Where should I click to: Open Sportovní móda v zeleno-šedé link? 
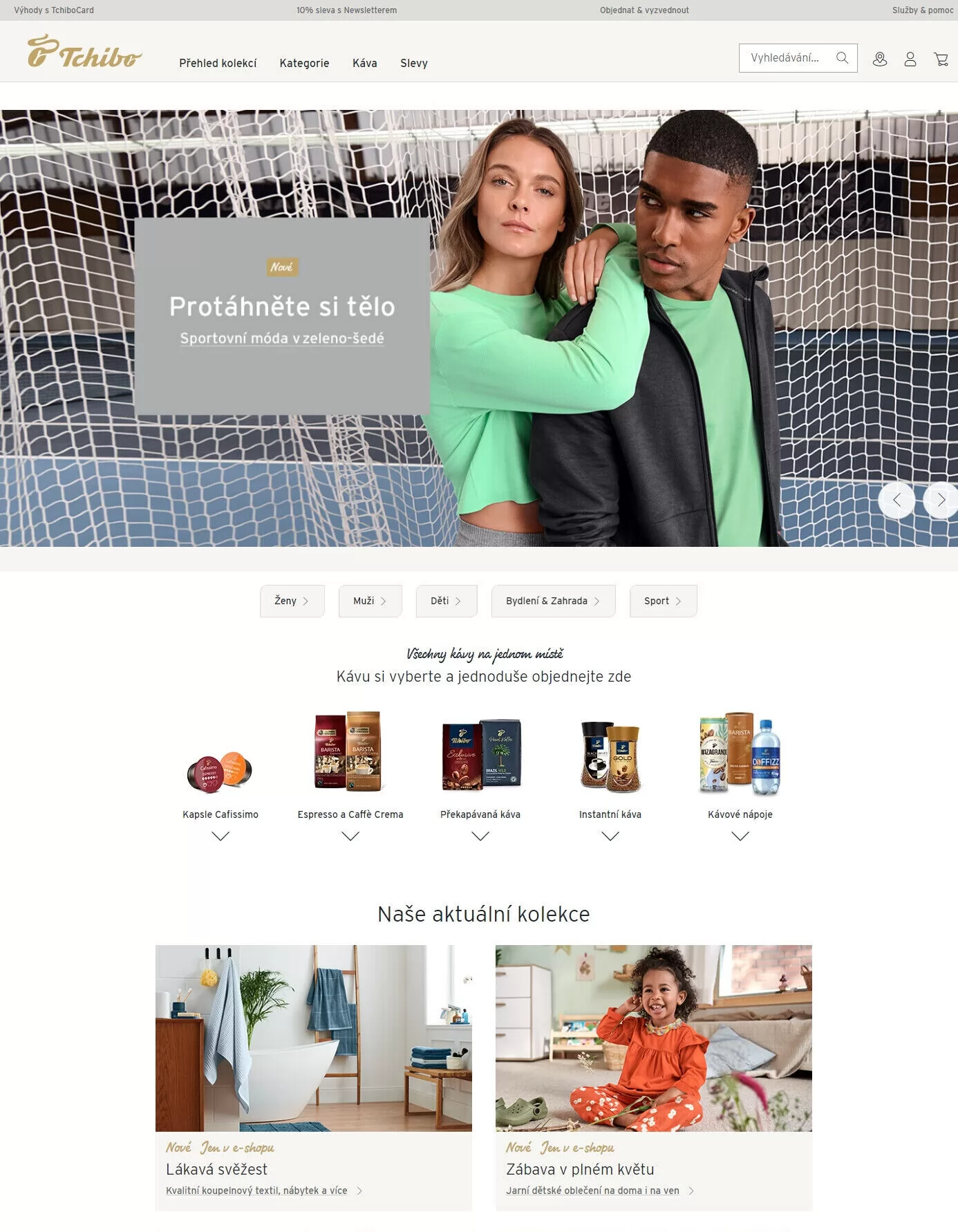coord(282,338)
